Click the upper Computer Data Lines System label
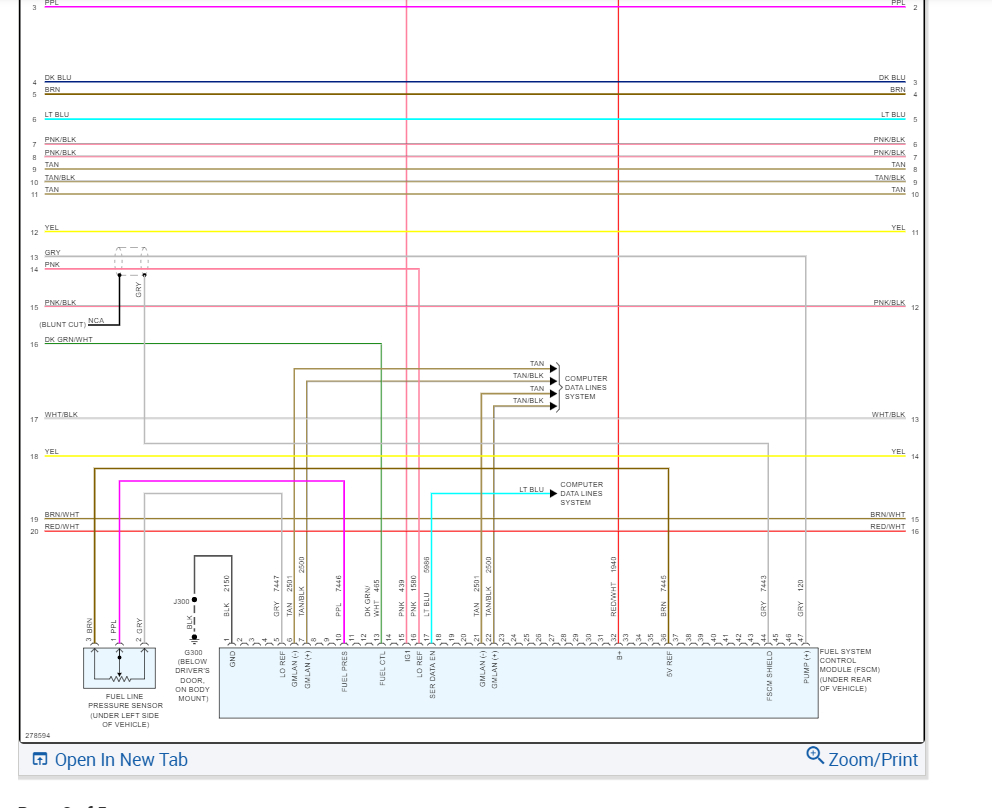 pos(585,387)
